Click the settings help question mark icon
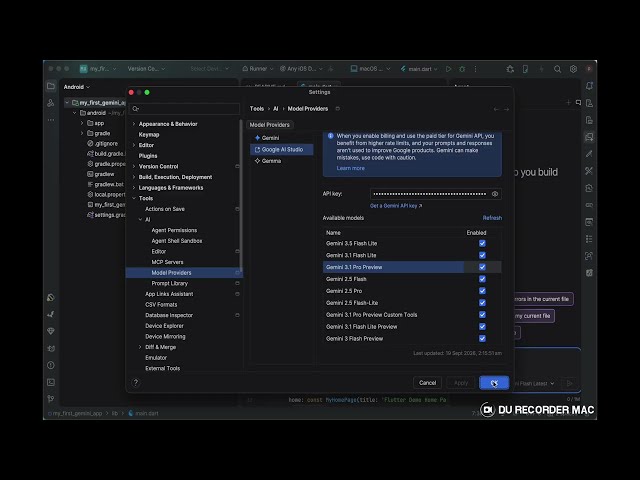Image resolution: width=640 pixels, height=480 pixels. click(136, 382)
